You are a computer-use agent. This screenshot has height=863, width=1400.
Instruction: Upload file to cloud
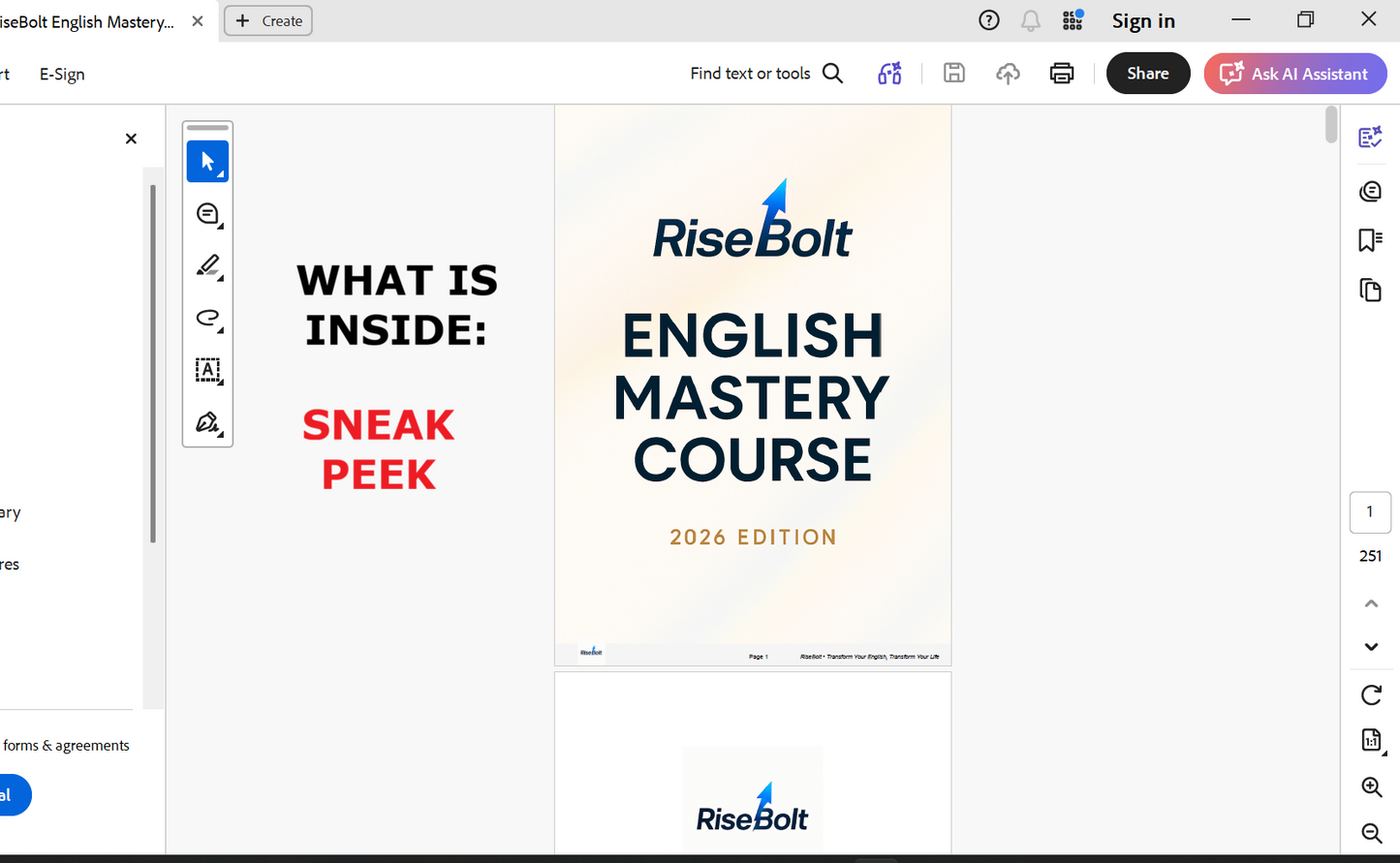[x=1008, y=74]
